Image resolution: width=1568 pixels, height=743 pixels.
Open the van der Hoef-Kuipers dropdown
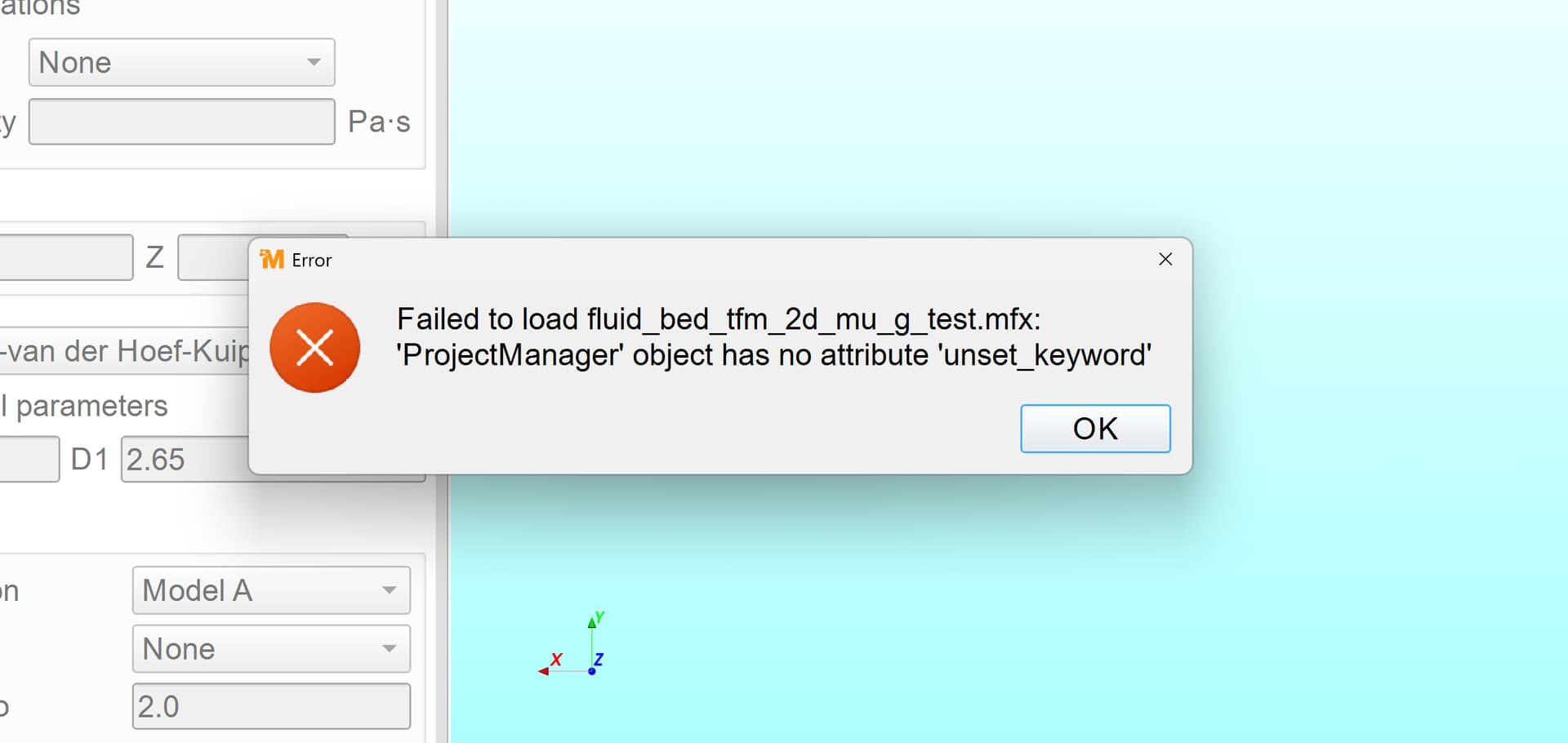click(x=124, y=351)
